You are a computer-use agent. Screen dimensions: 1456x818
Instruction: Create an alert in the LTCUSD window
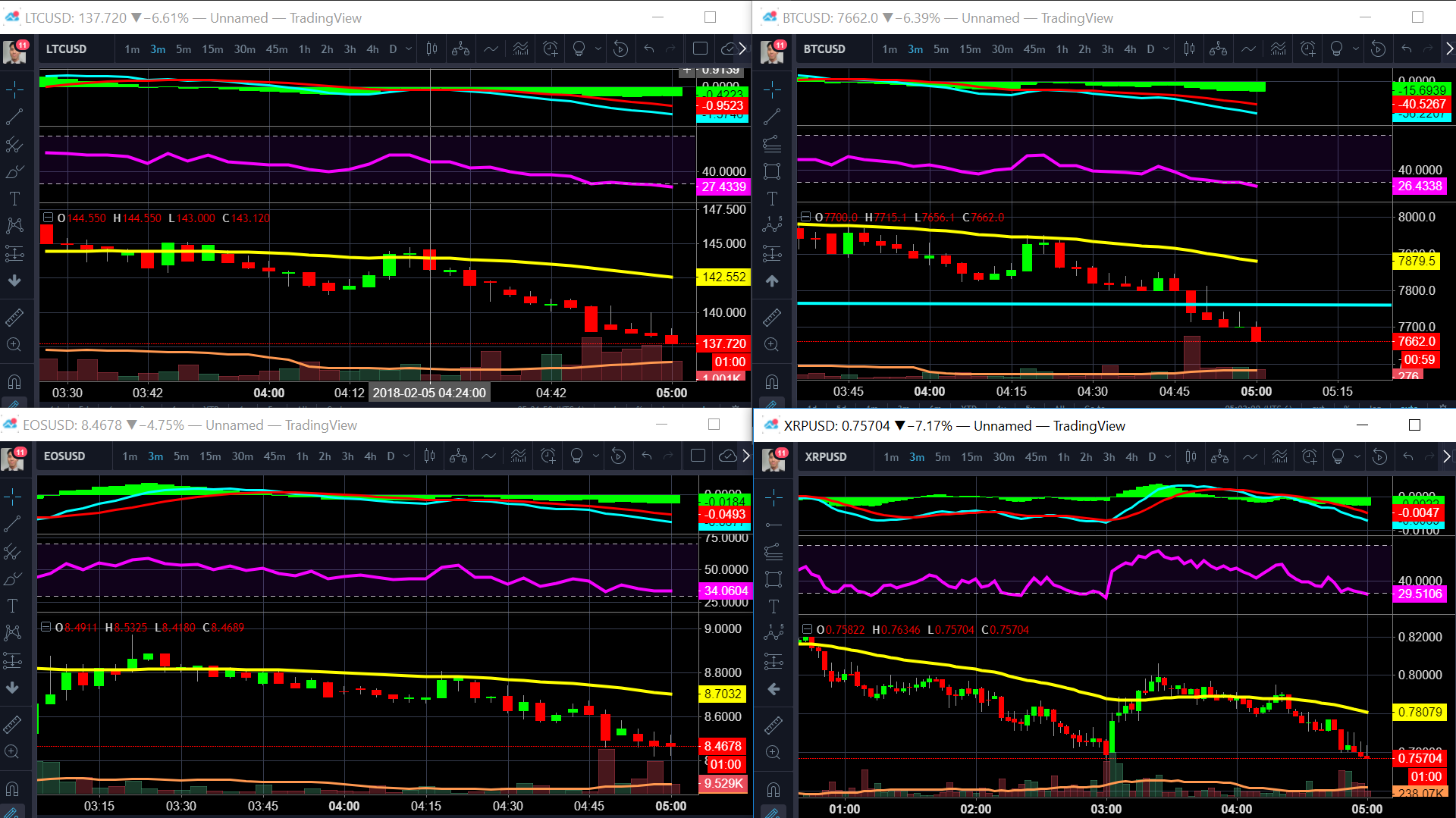pyautogui.click(x=551, y=49)
